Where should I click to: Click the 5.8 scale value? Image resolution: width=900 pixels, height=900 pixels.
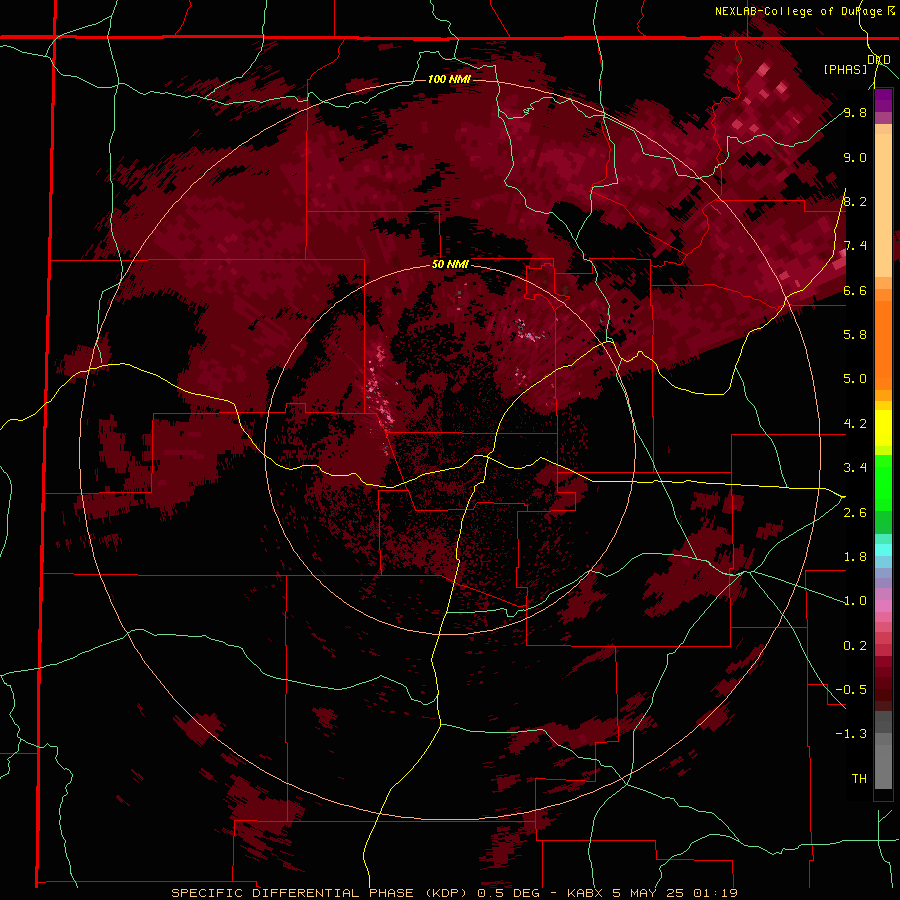click(855, 335)
